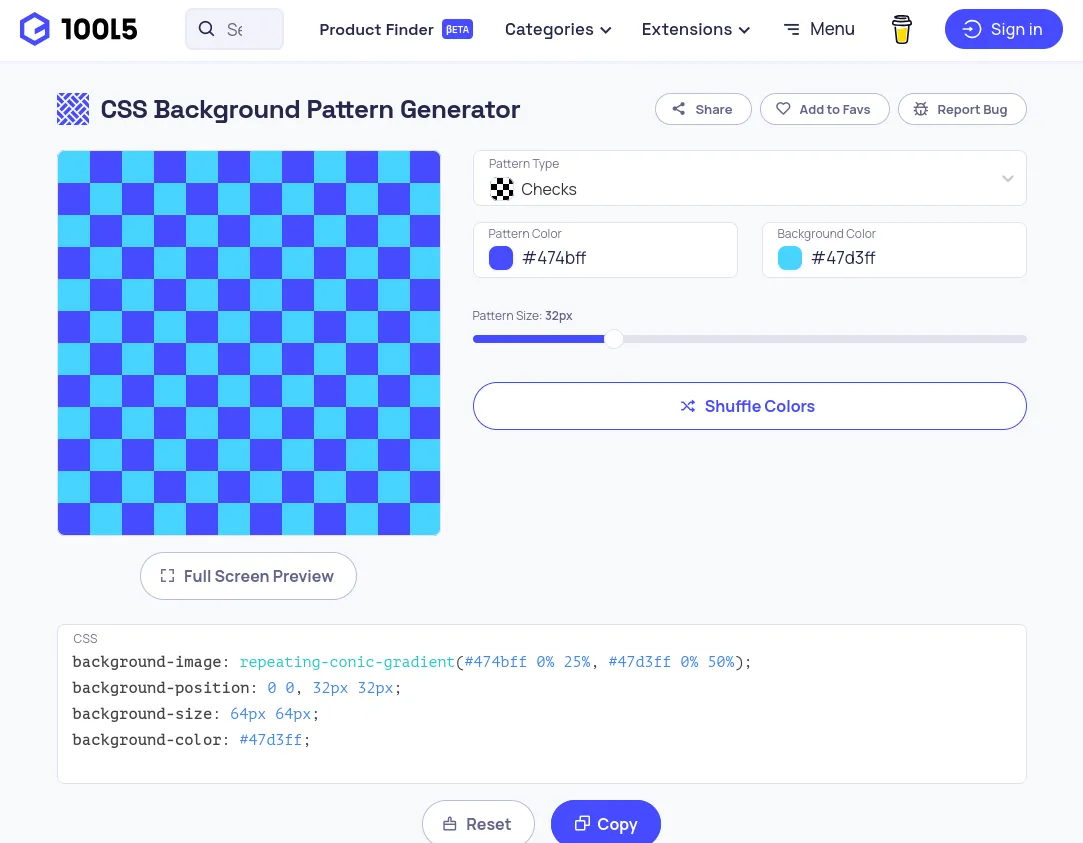Click the Share button

(703, 109)
